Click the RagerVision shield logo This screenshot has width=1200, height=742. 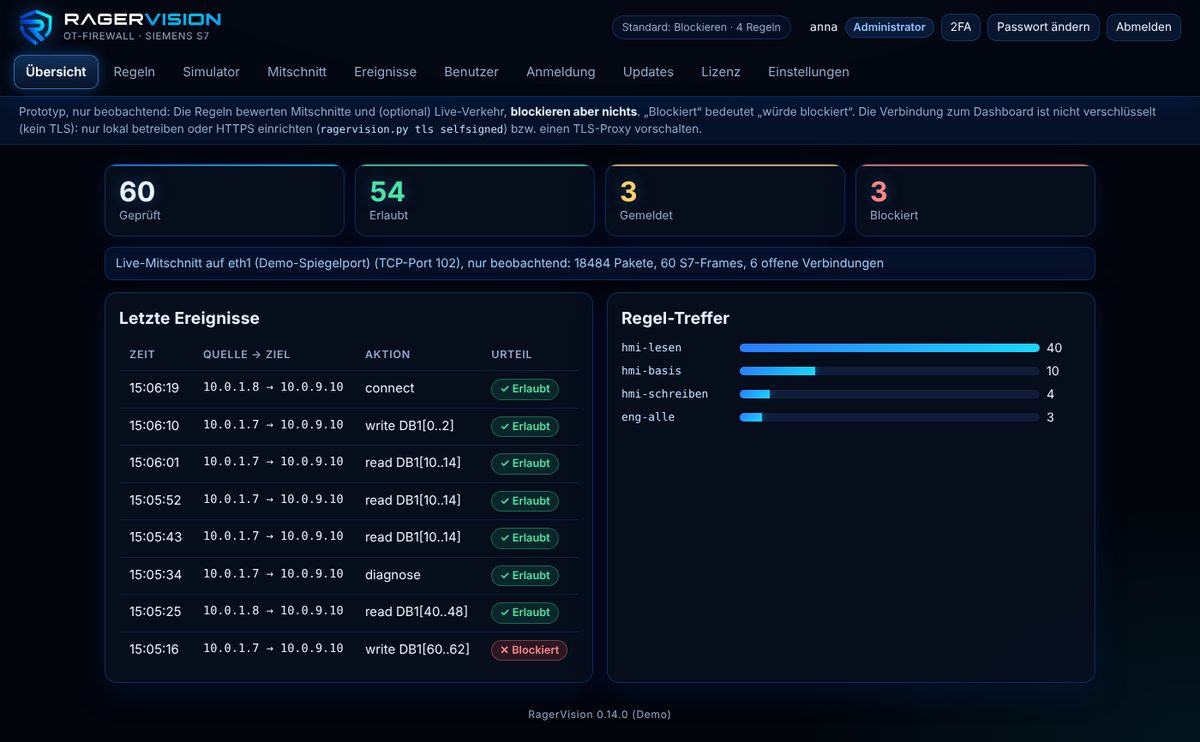pyautogui.click(x=36, y=27)
